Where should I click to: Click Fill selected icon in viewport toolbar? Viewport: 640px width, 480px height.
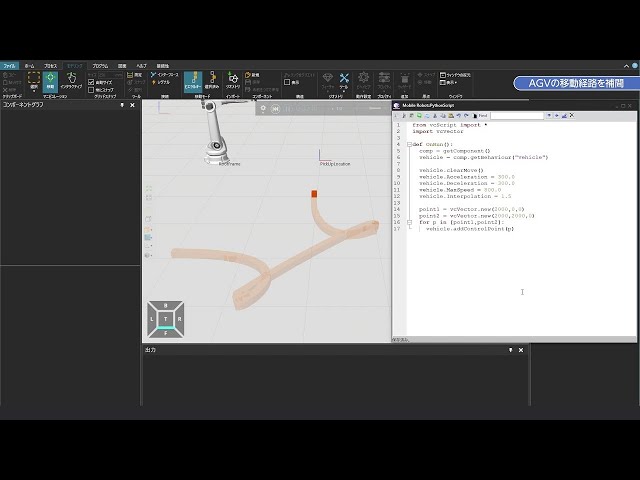[149, 198]
